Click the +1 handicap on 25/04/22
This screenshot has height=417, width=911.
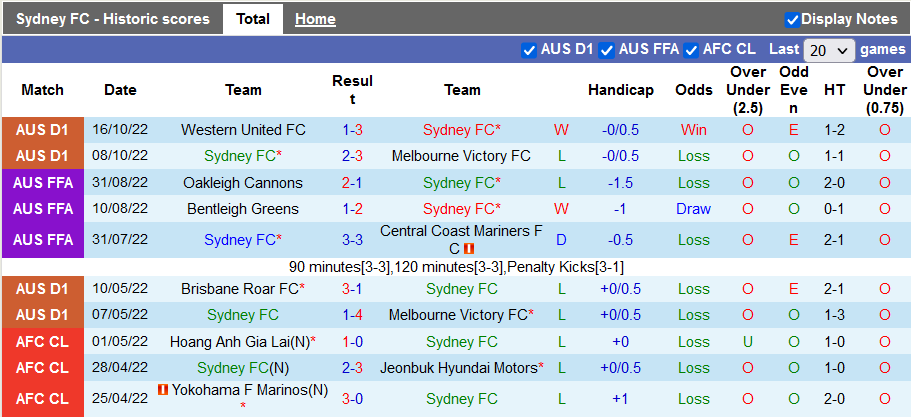[x=621, y=399]
